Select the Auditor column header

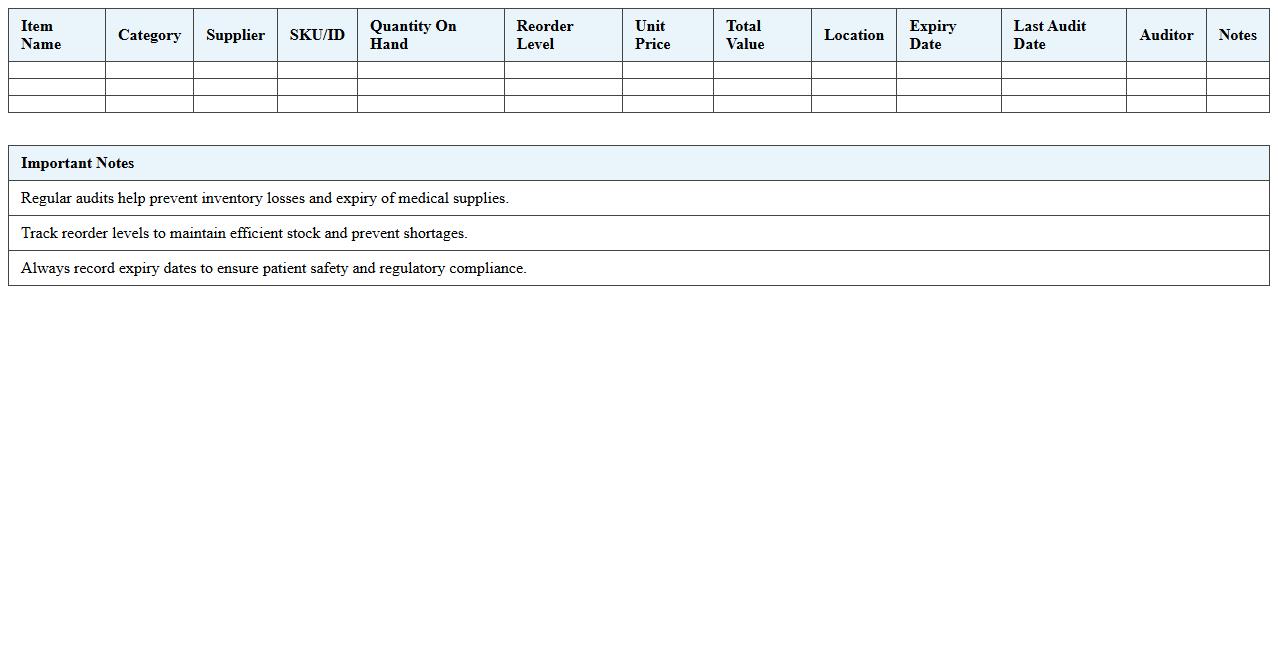(x=1166, y=35)
